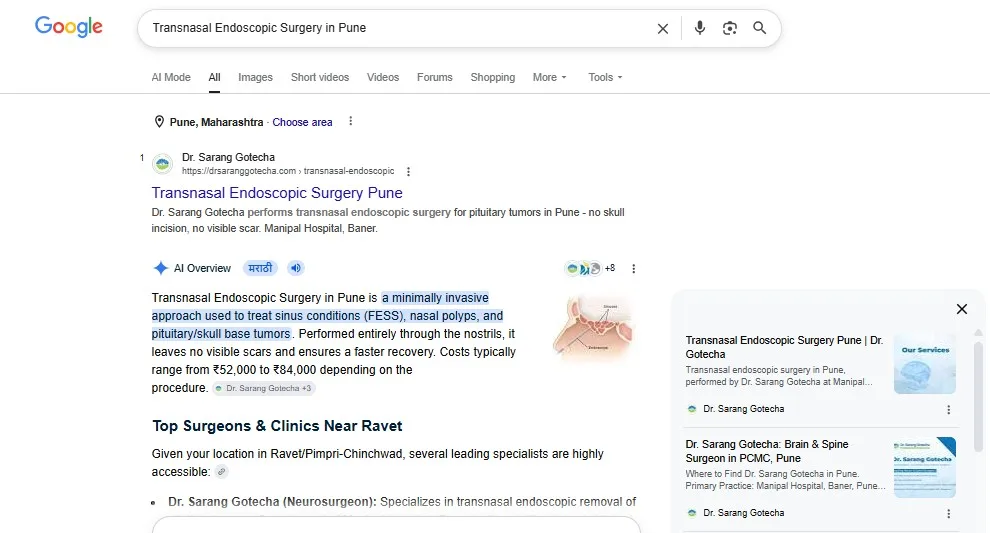Open 'Dr. Sarang Gotecha: Brain & Spine Surgeon' source

click(x=767, y=451)
